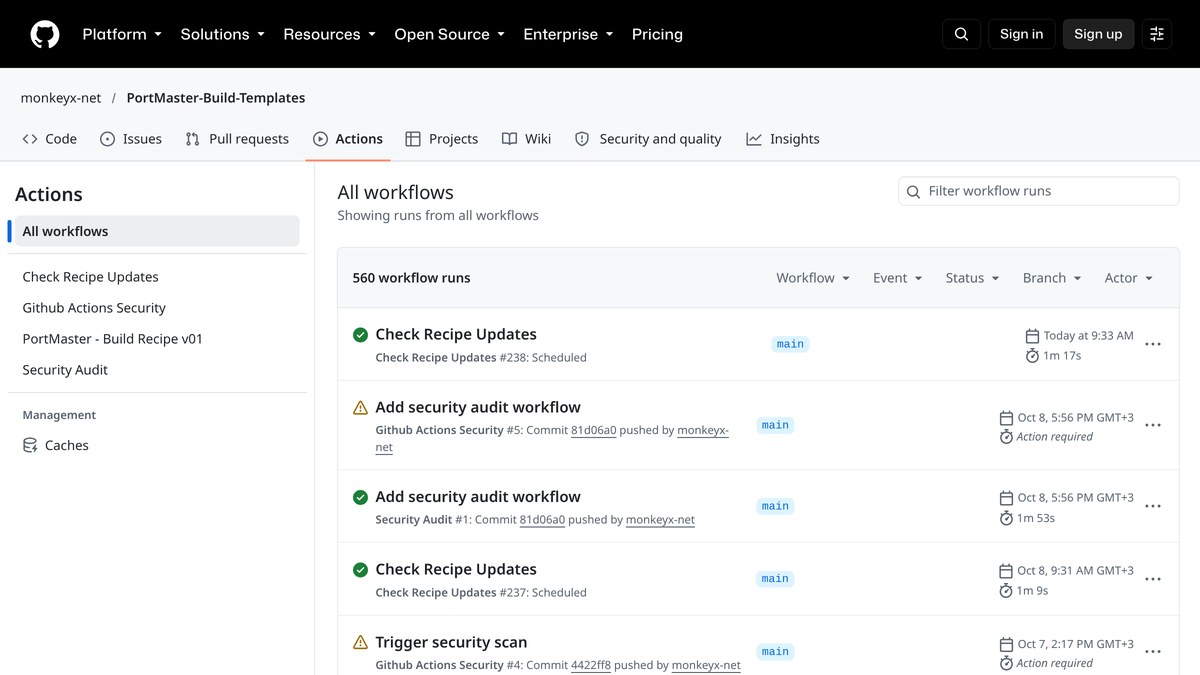Open the Actor filter dropdown
This screenshot has width=1200, height=675.
tap(1129, 278)
